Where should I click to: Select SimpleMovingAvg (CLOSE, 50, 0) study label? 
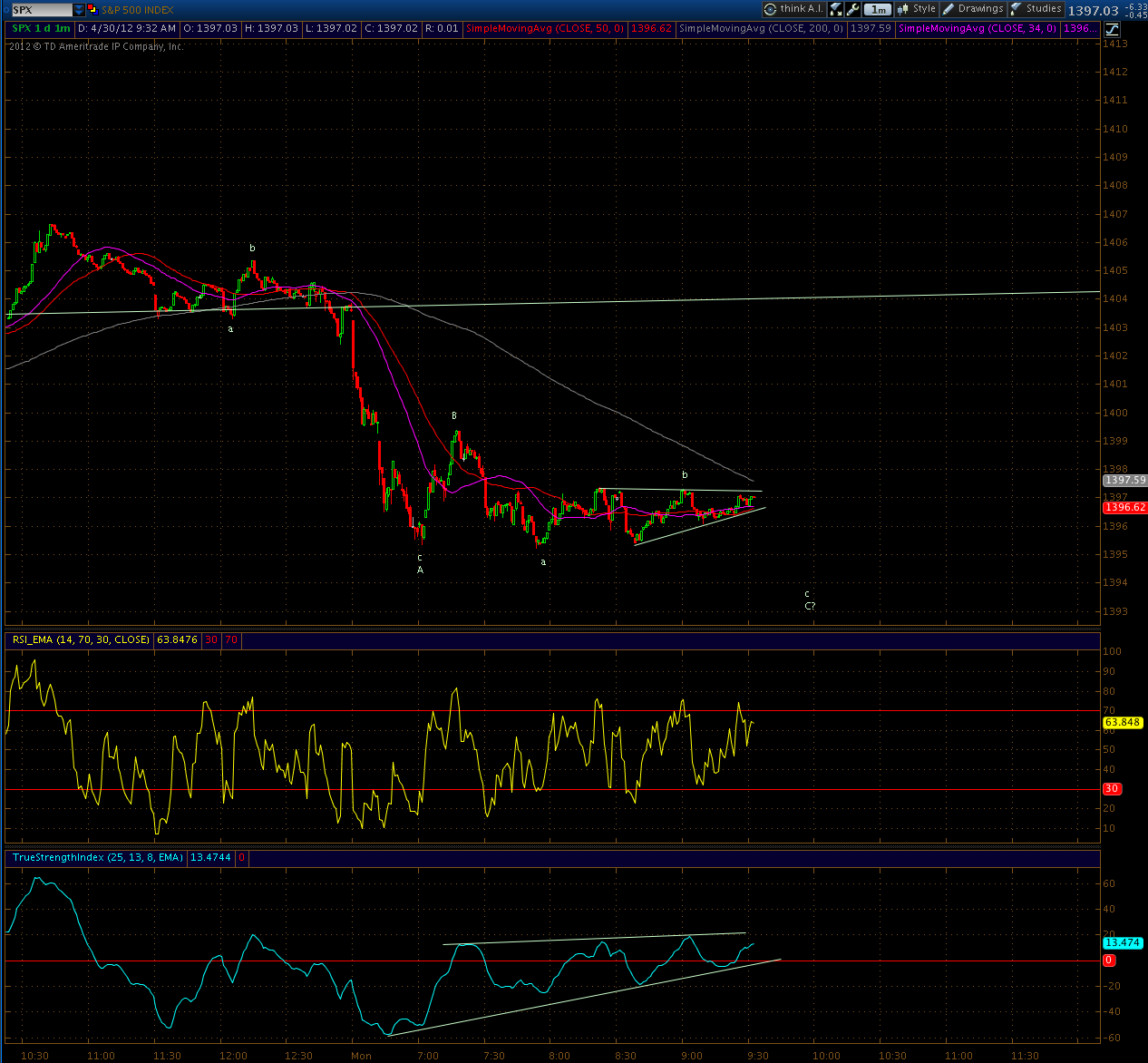click(545, 28)
